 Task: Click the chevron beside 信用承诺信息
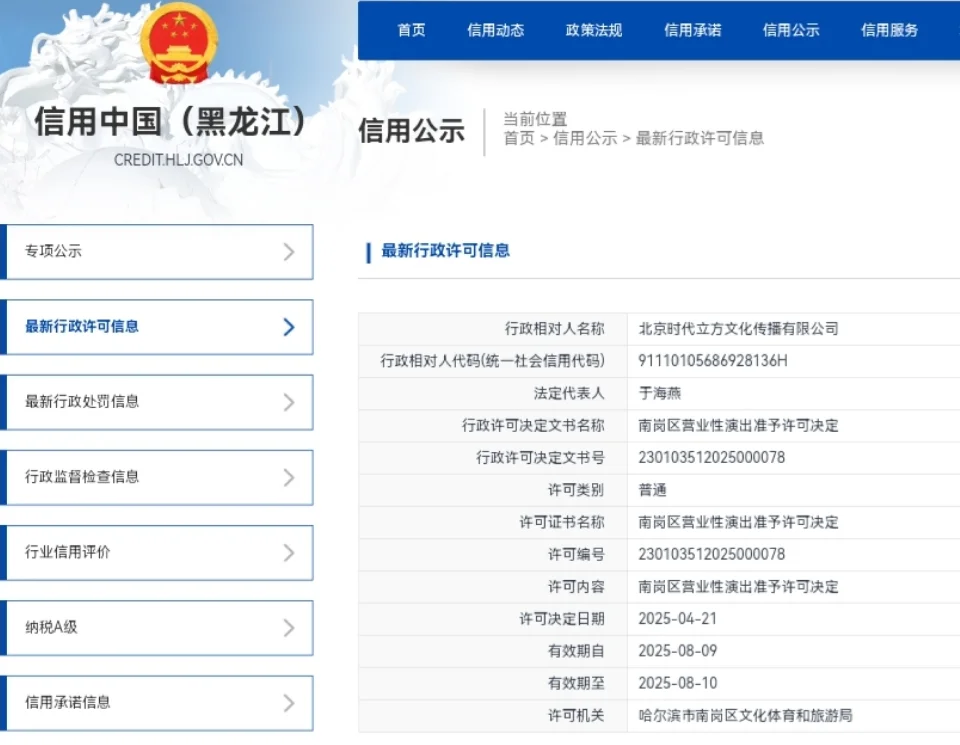[288, 702]
